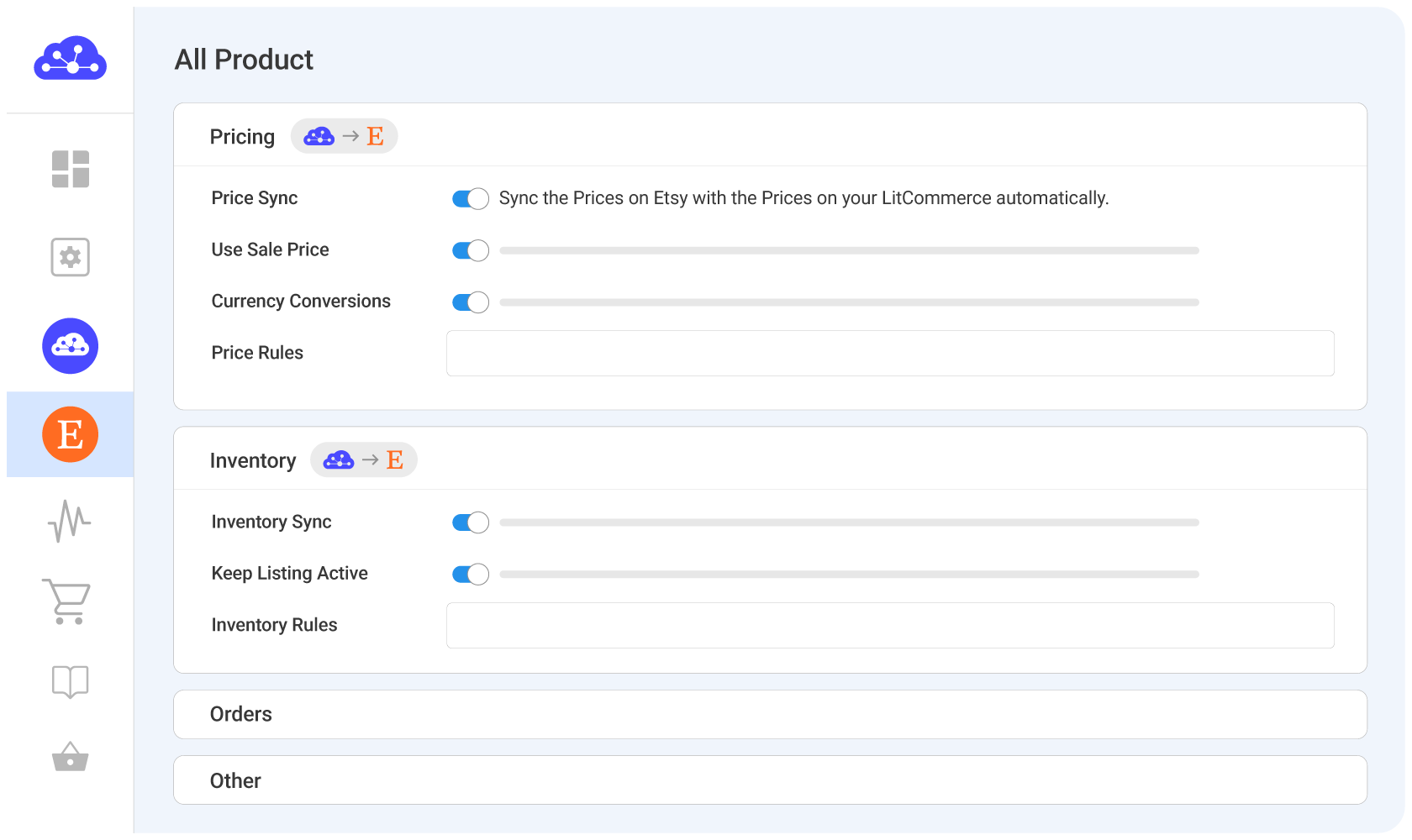Image resolution: width=1412 pixels, height=840 pixels.
Task: Select the orange Etsy channel icon
Action: coord(70,434)
